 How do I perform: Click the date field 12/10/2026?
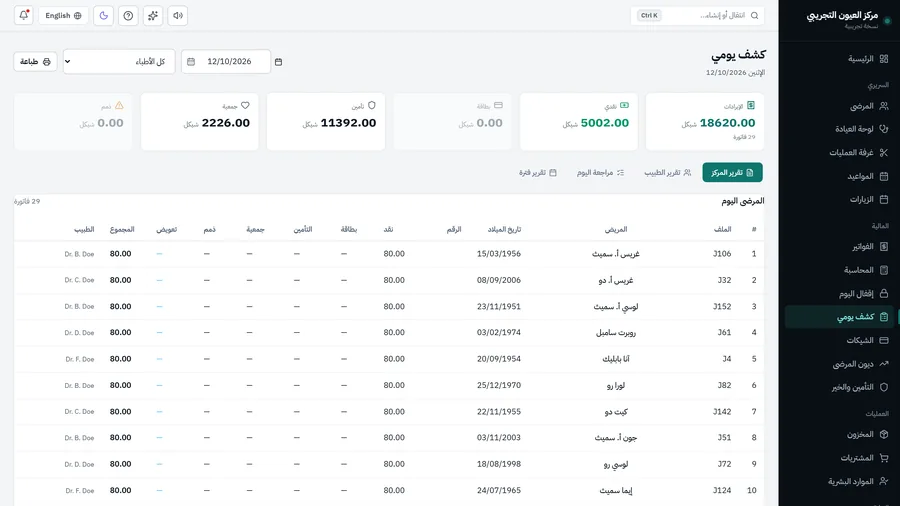pos(226,61)
